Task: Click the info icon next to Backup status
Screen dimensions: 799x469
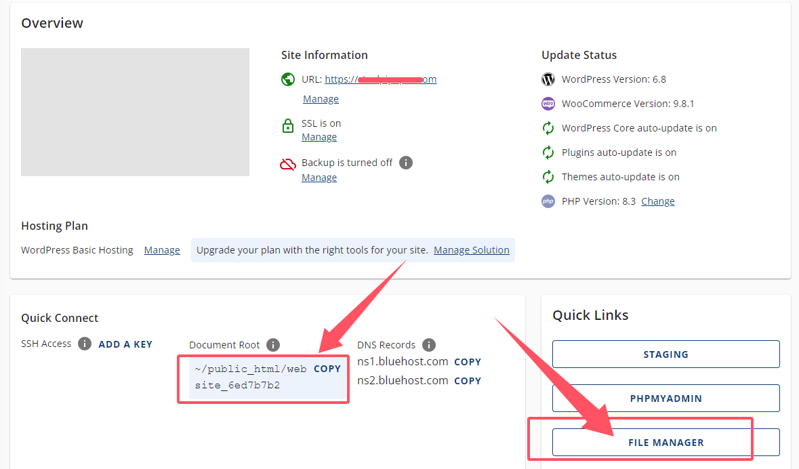Action: click(406, 163)
